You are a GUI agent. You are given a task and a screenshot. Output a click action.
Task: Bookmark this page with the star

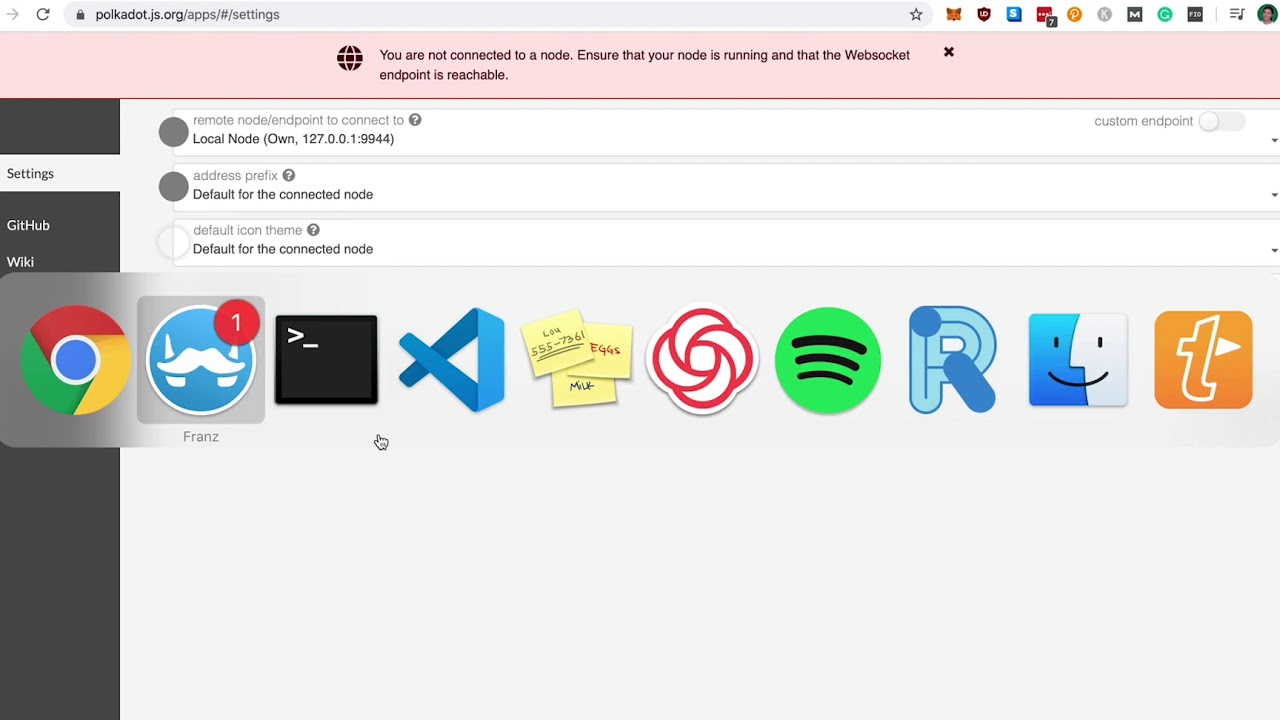(x=916, y=14)
